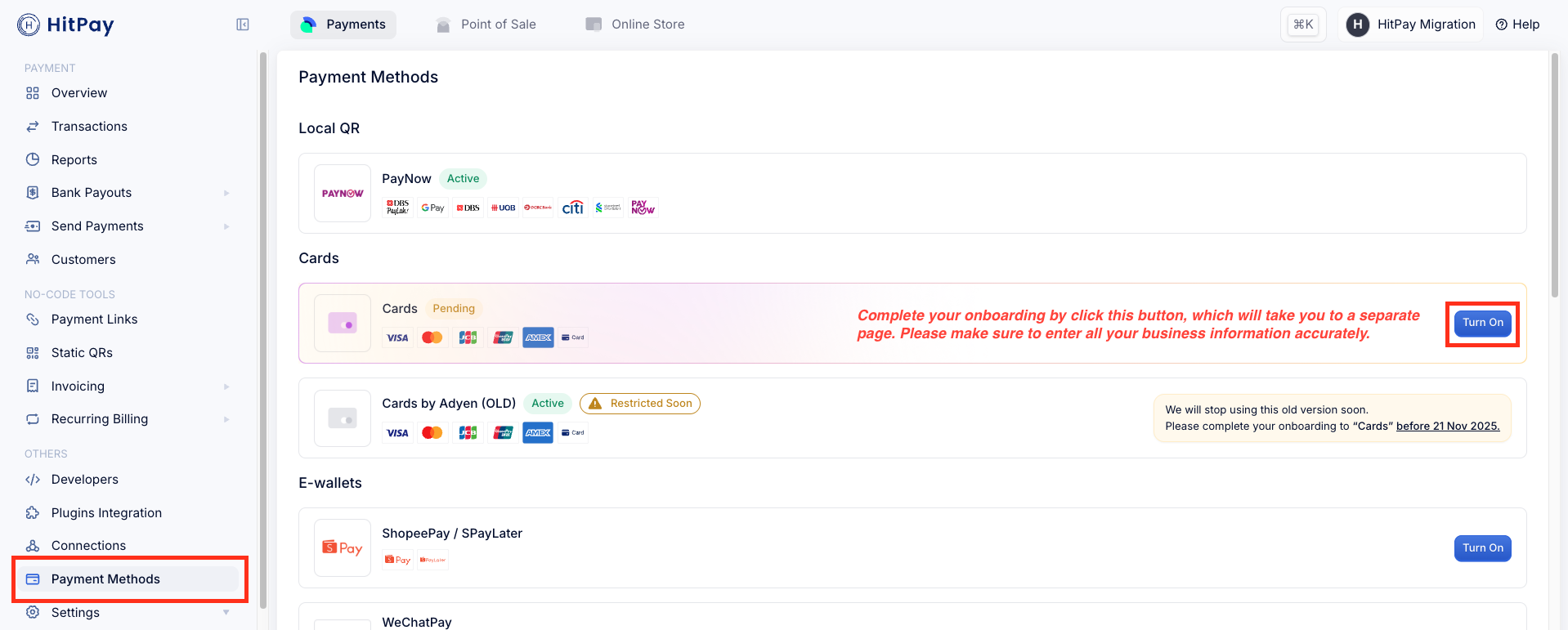Click the HitPay logo
The image size is (1568, 630).
point(65,25)
